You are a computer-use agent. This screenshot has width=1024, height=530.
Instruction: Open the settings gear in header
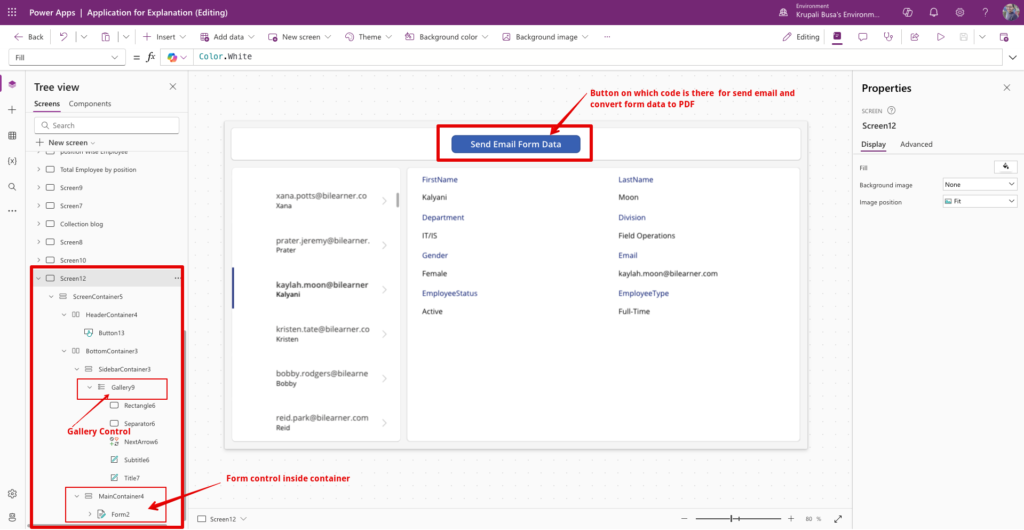[x=960, y=12]
